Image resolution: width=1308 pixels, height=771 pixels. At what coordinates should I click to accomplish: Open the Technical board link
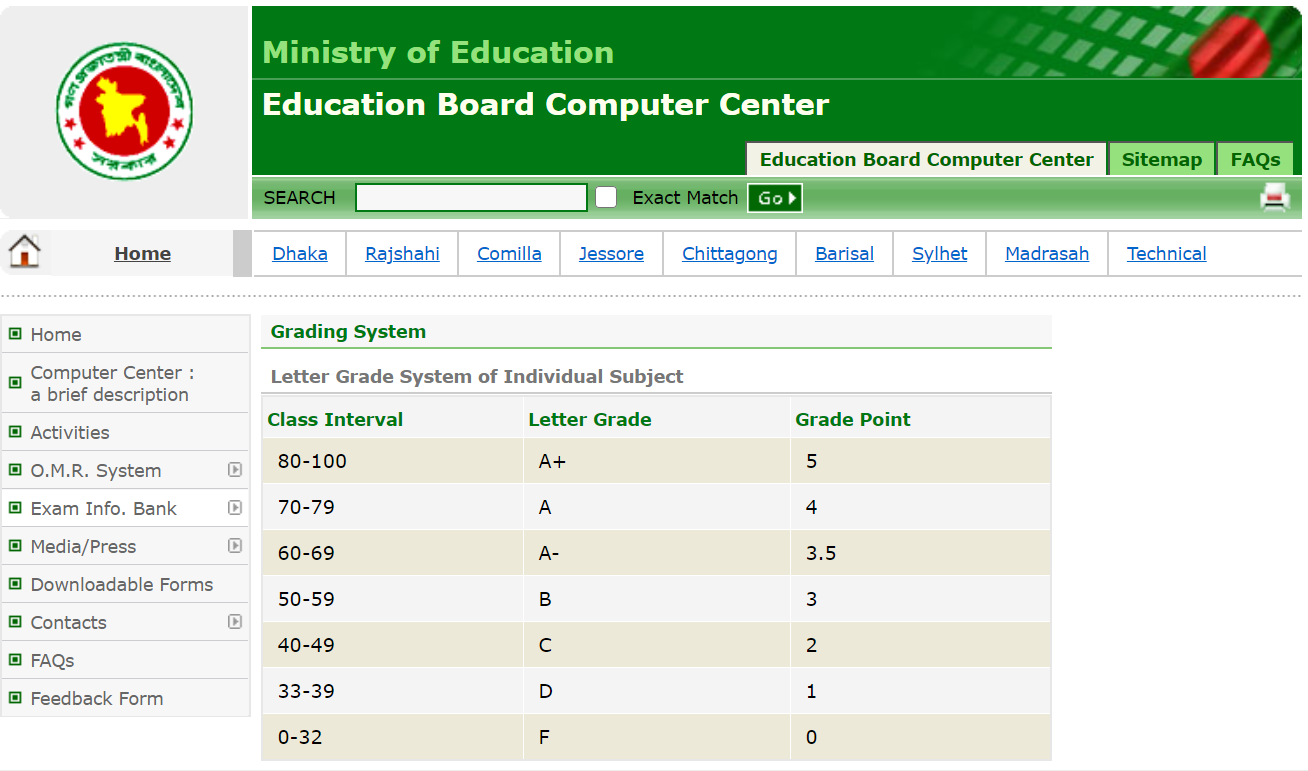tap(1167, 254)
